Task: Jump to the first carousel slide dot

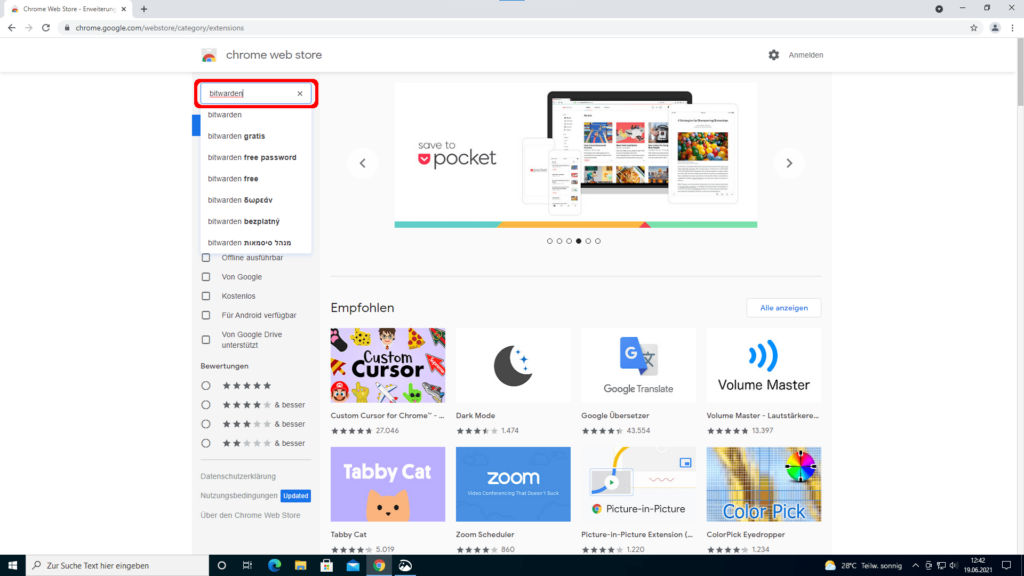Action: 550,241
